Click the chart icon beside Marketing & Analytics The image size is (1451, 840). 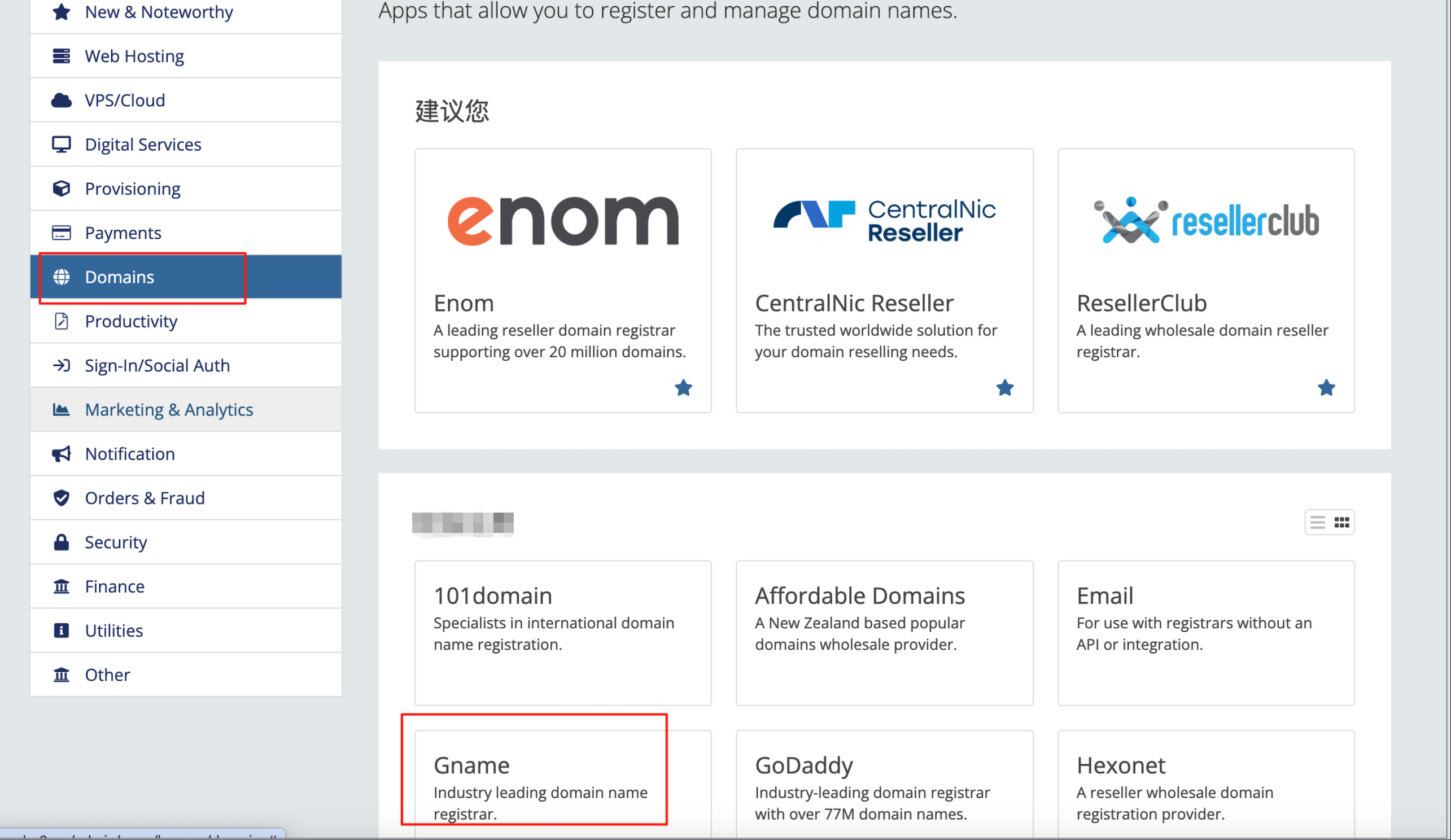(x=61, y=409)
